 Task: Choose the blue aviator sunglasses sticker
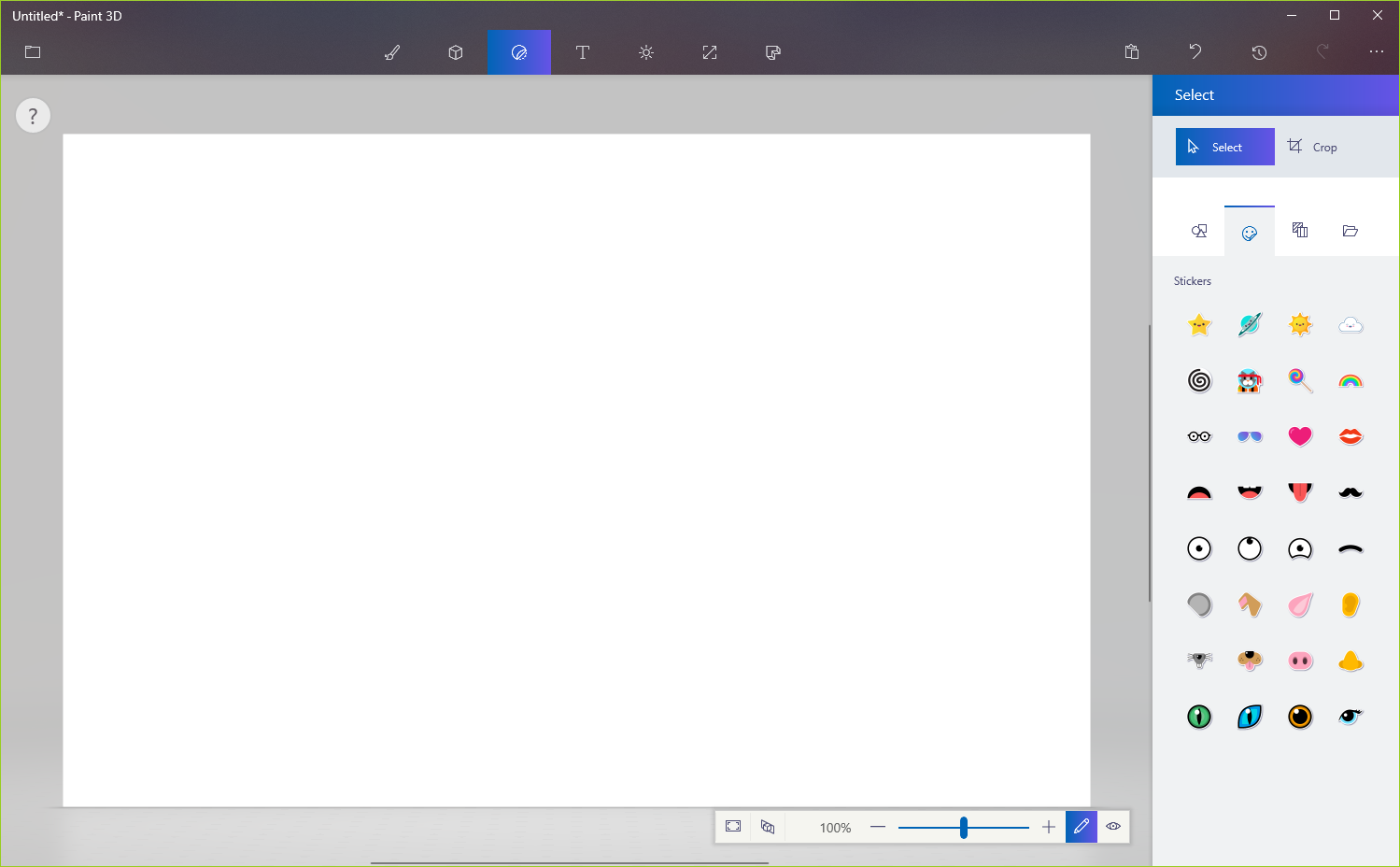[1250, 436]
